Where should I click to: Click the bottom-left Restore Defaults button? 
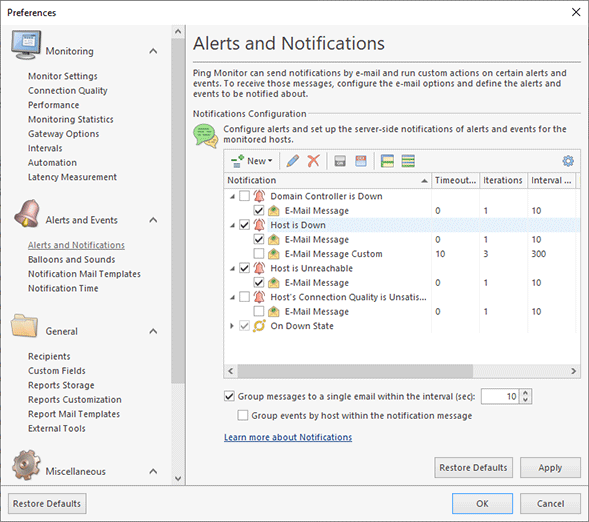pyautogui.click(x=47, y=504)
